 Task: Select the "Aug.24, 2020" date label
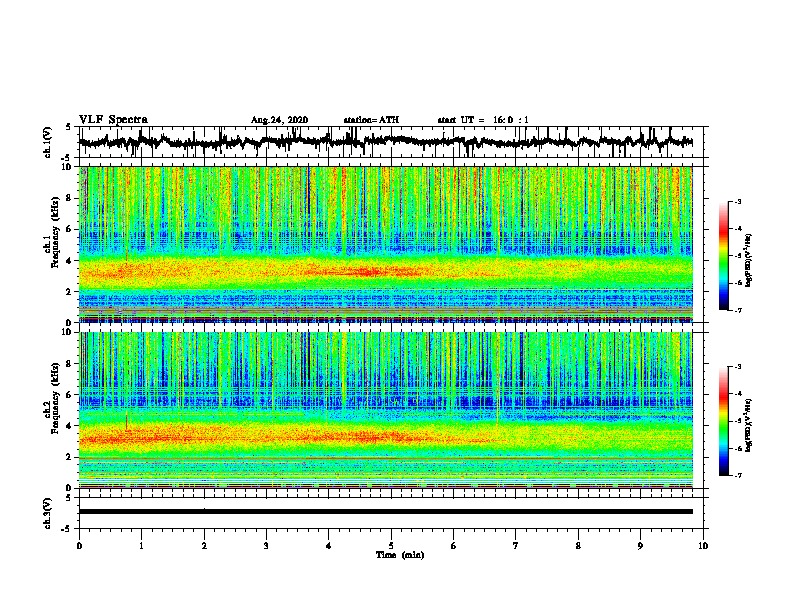[x=279, y=120]
